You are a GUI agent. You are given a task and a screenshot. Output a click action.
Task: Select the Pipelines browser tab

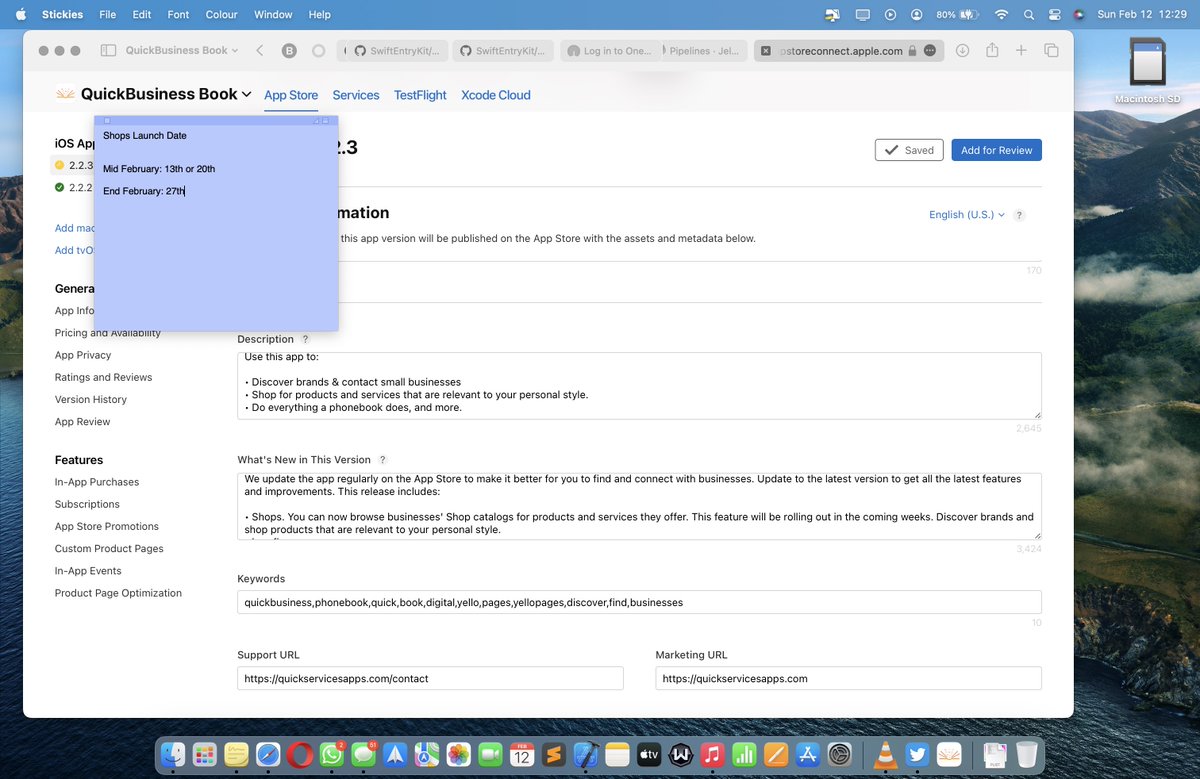705,51
